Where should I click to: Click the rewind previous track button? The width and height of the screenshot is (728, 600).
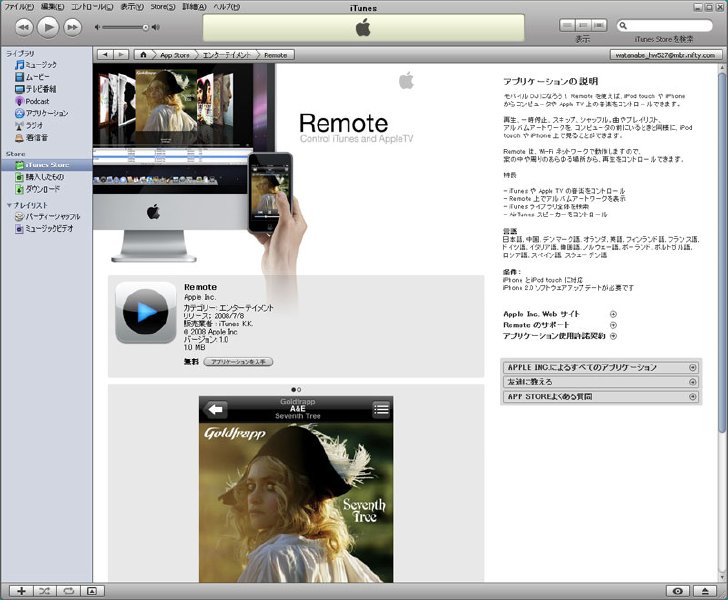coord(24,27)
